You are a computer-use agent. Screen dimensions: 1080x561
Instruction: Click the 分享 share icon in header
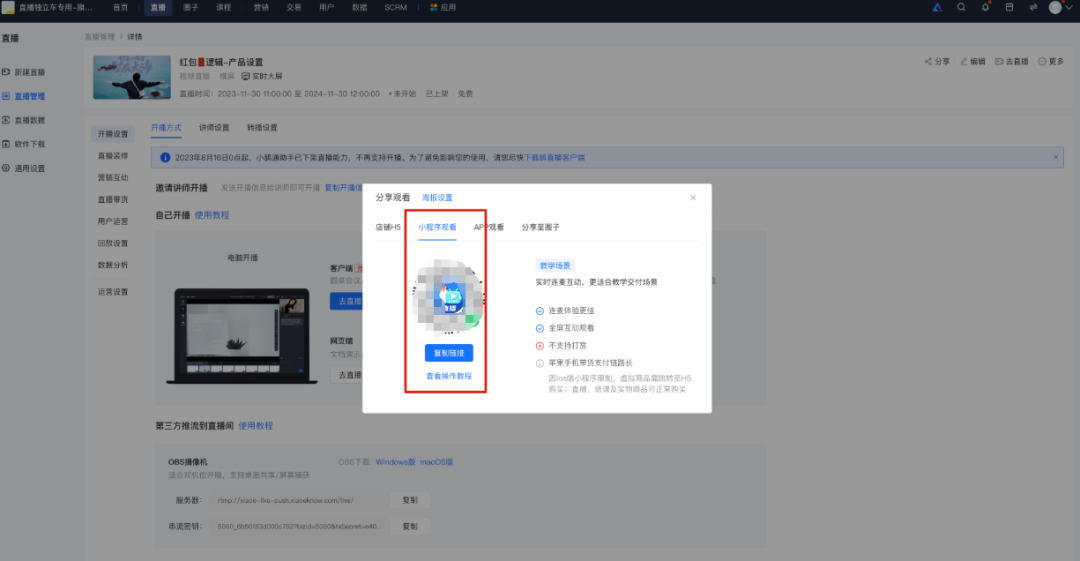click(928, 61)
